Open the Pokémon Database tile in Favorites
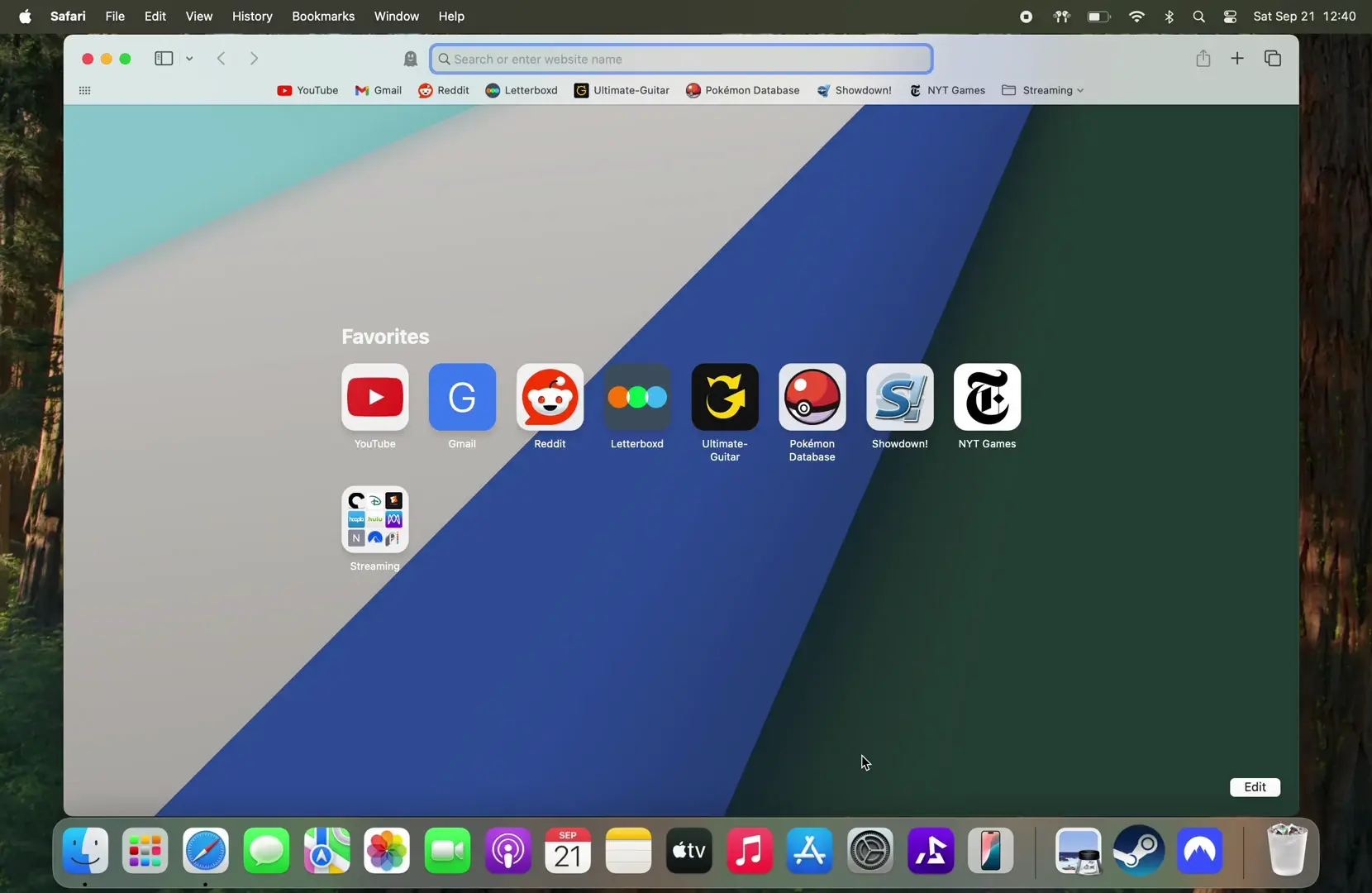 pyautogui.click(x=812, y=398)
